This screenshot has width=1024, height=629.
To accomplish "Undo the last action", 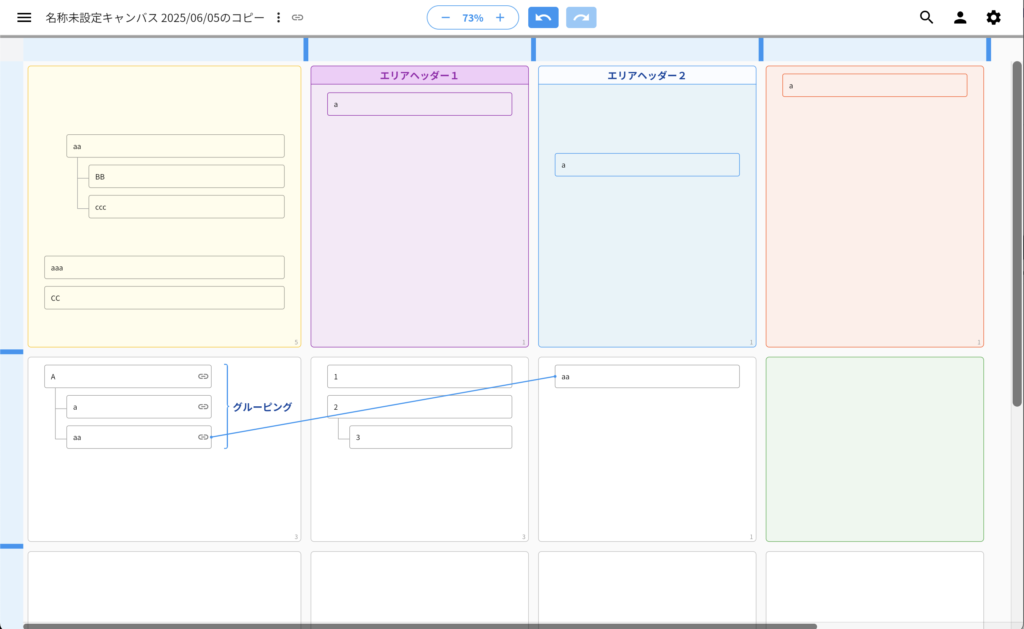I will click(x=543, y=18).
